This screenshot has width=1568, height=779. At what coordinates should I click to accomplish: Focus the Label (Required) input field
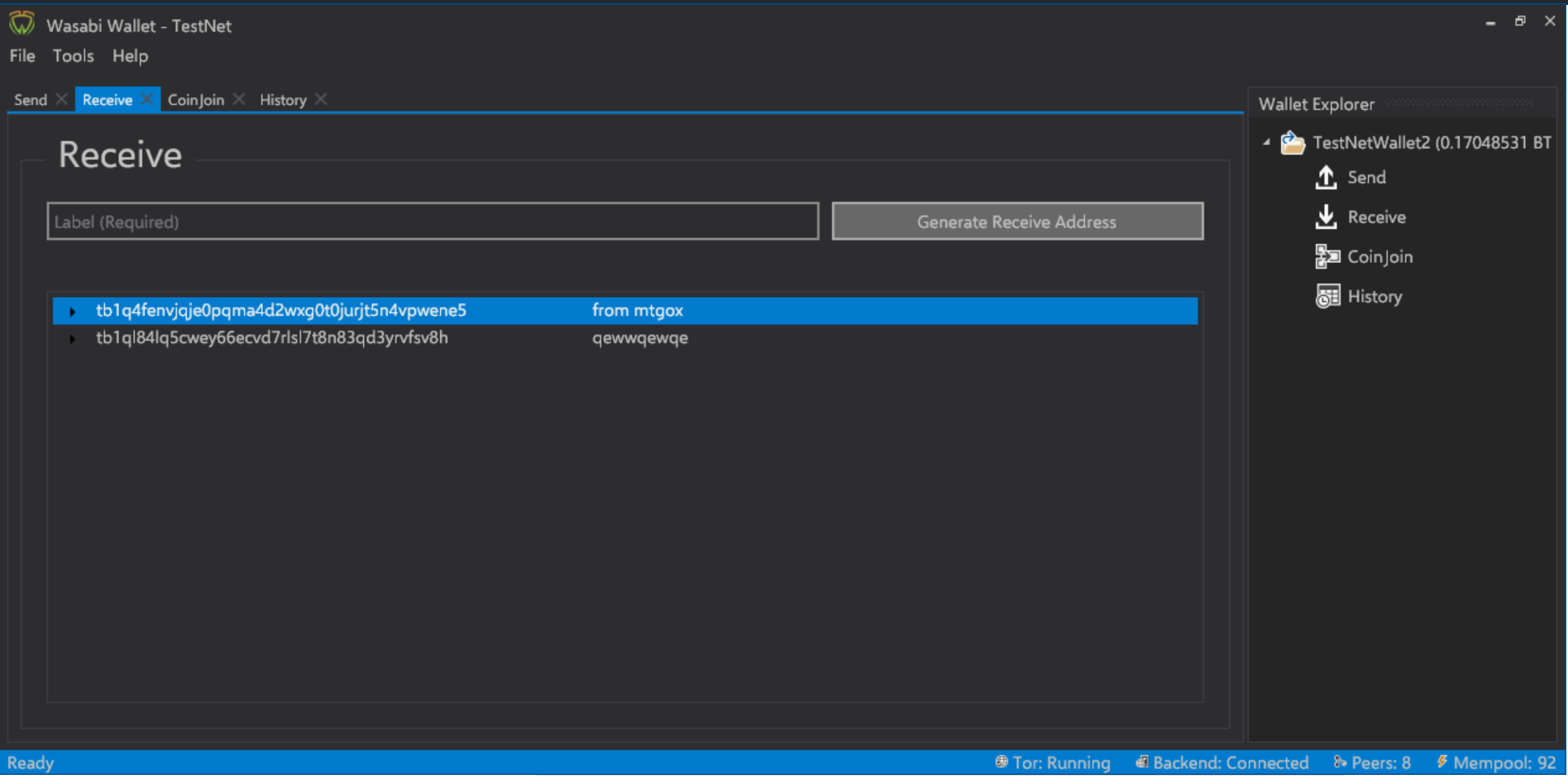(x=433, y=222)
